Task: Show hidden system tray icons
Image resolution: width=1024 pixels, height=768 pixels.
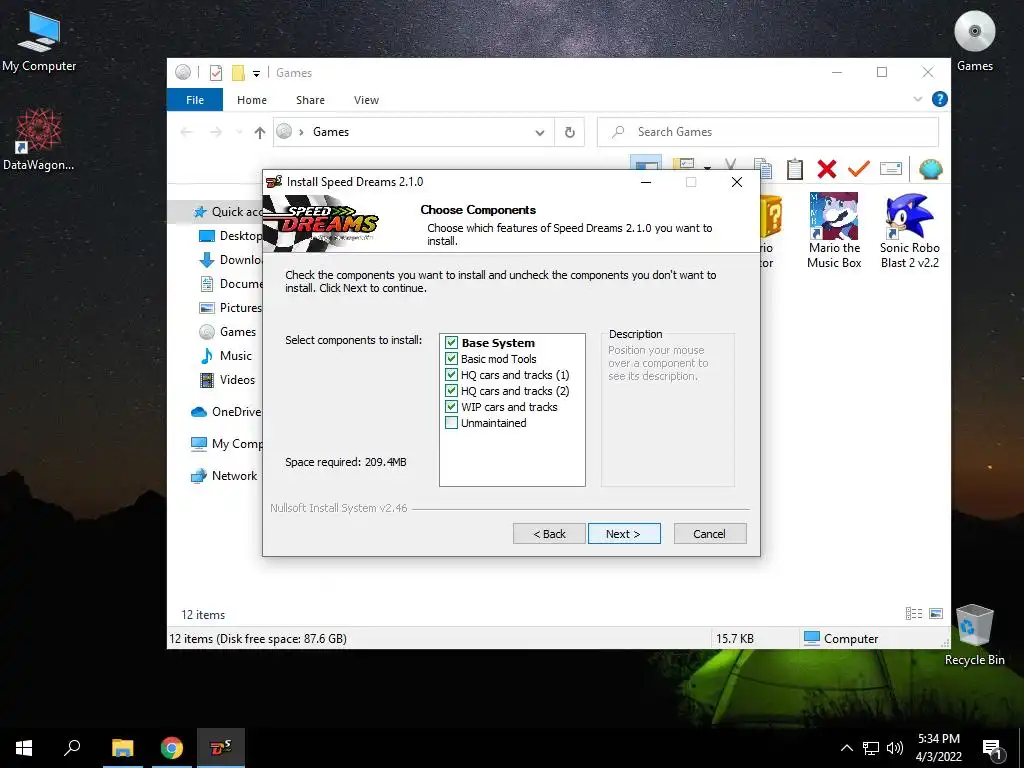Action: point(846,748)
